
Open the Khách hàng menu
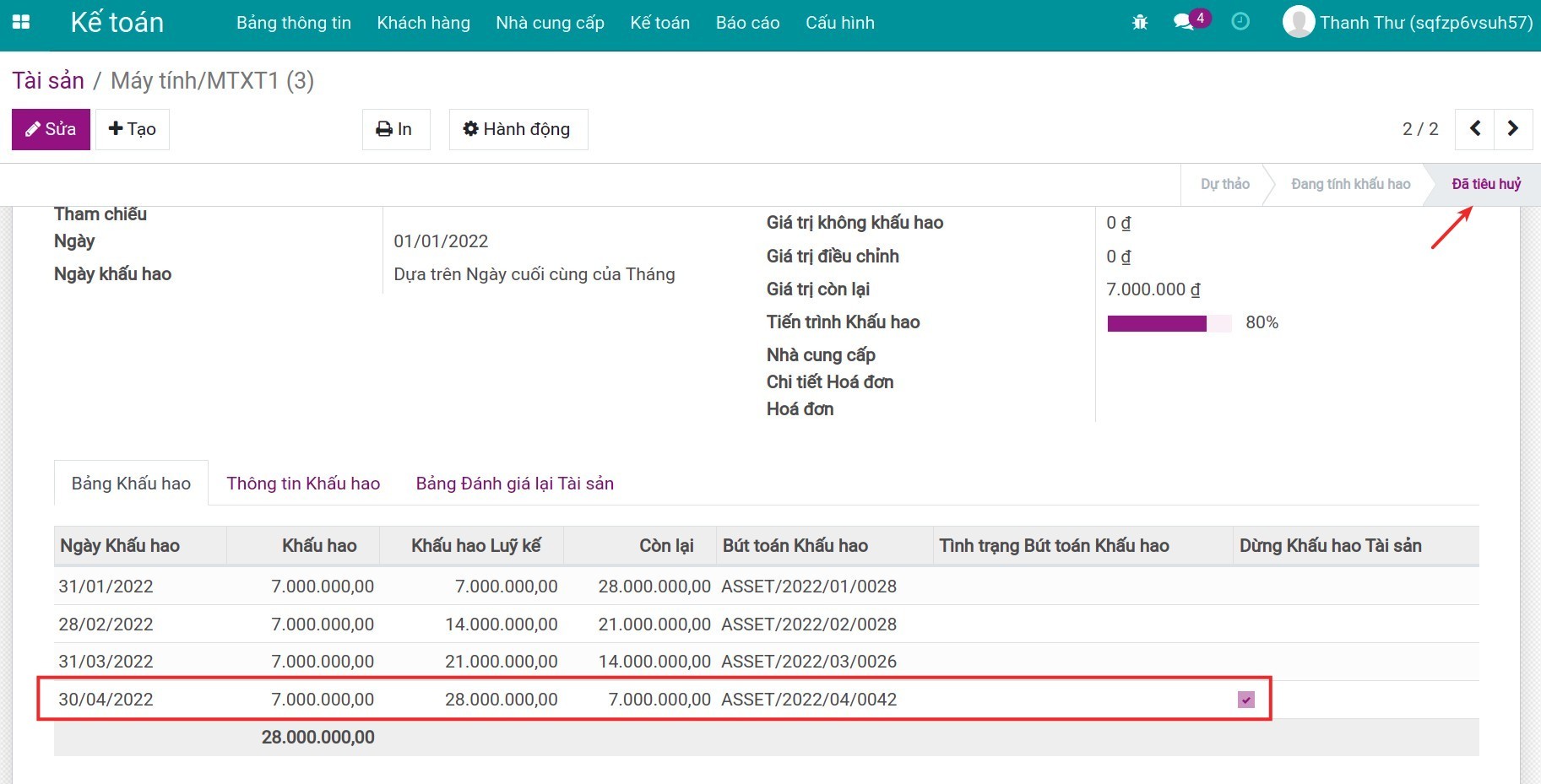(423, 23)
